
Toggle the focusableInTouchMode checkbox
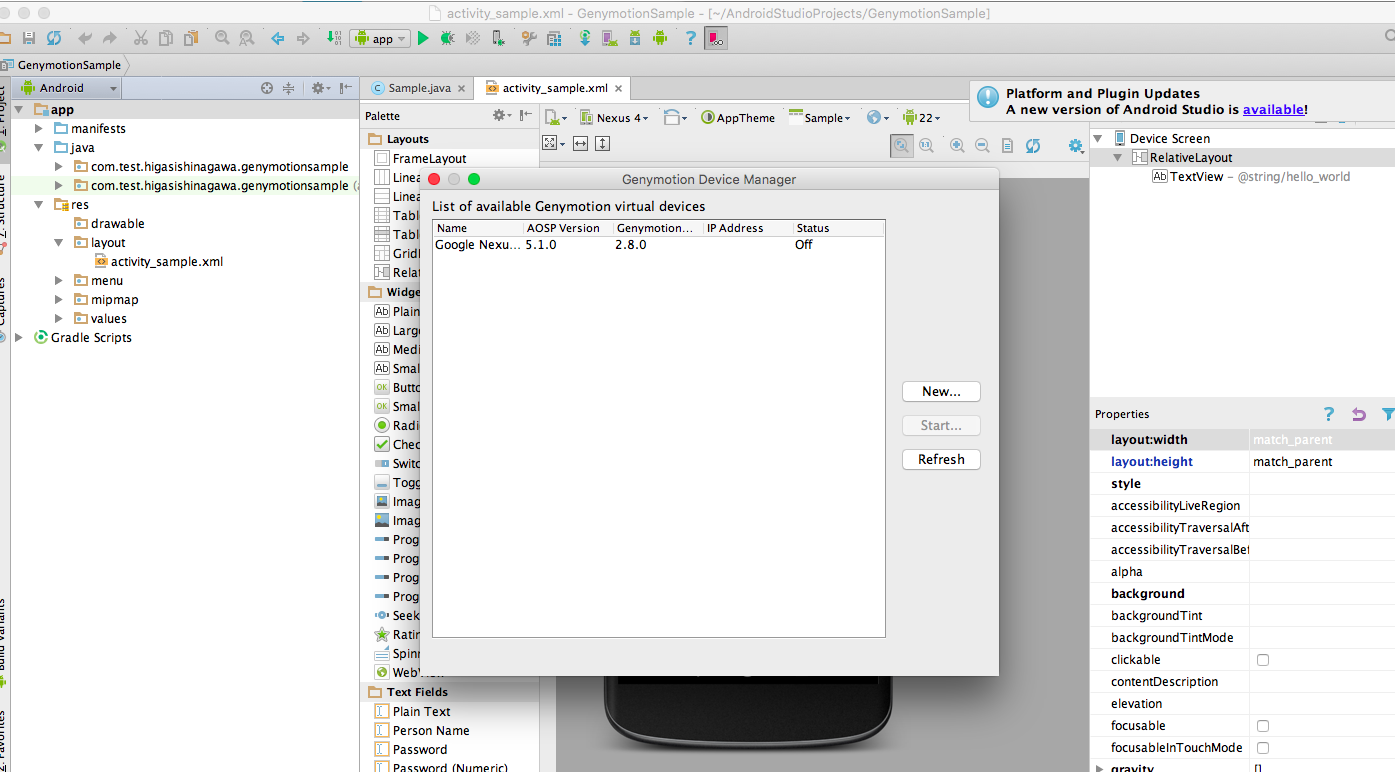[x=1263, y=748]
